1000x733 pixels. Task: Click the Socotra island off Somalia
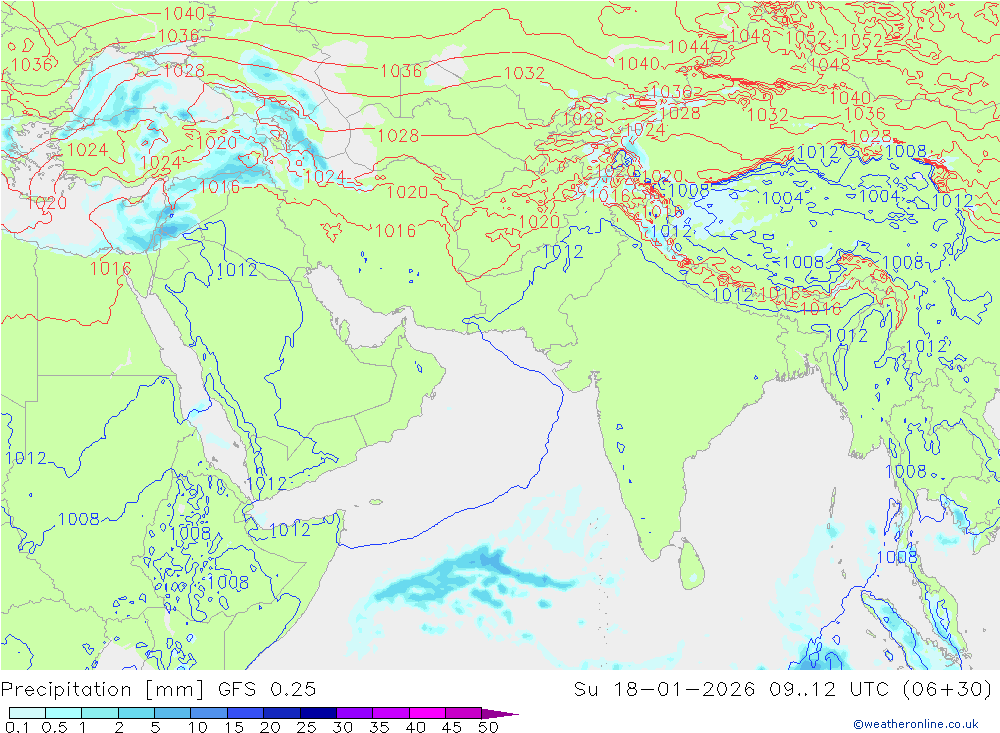point(376,502)
